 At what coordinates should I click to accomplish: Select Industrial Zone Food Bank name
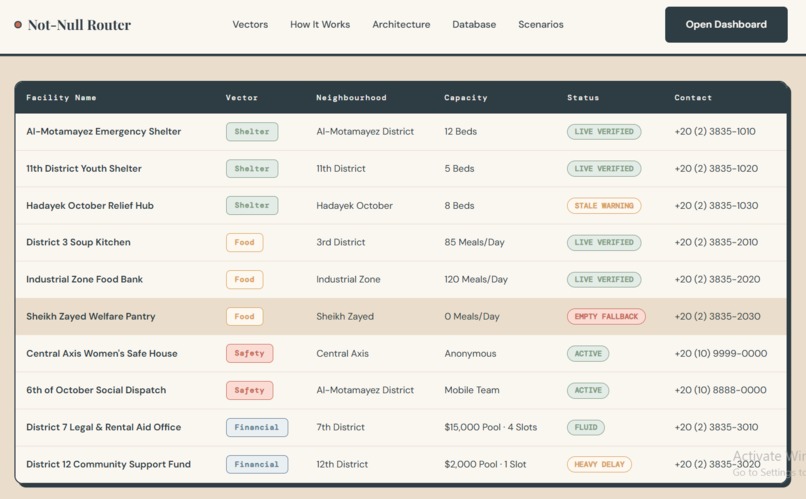click(84, 279)
